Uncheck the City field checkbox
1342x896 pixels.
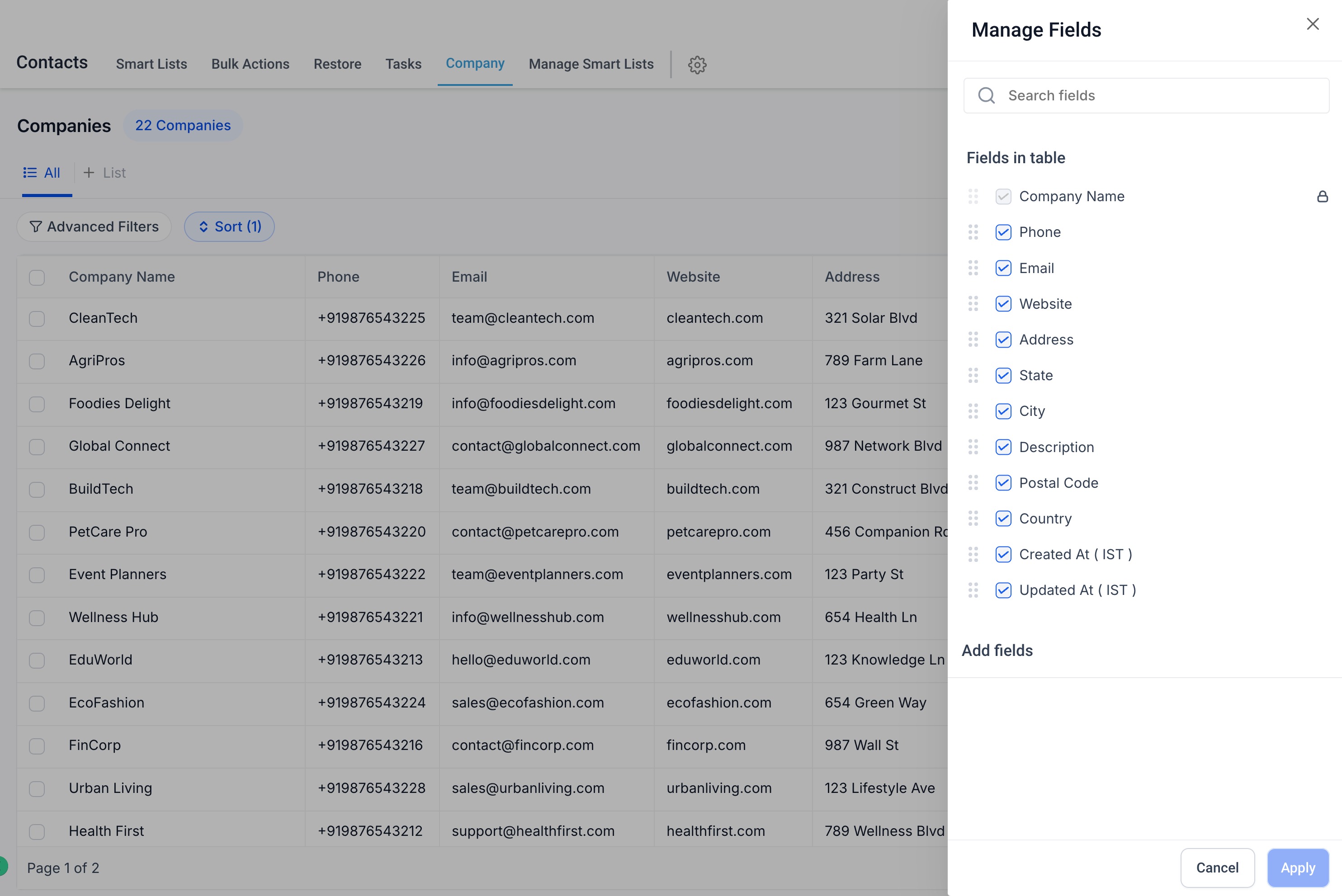click(x=1003, y=411)
